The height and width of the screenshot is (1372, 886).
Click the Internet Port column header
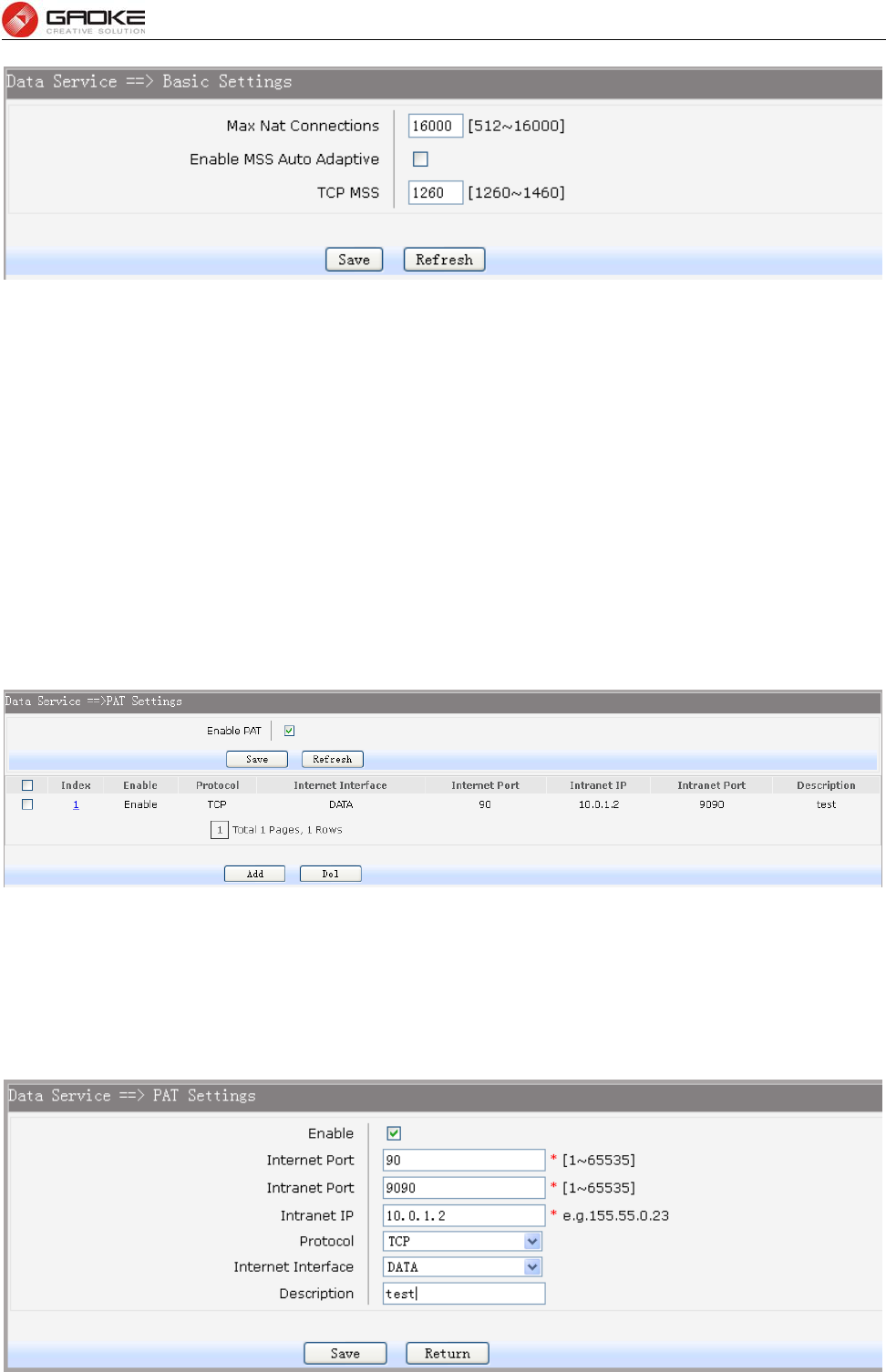click(x=485, y=785)
